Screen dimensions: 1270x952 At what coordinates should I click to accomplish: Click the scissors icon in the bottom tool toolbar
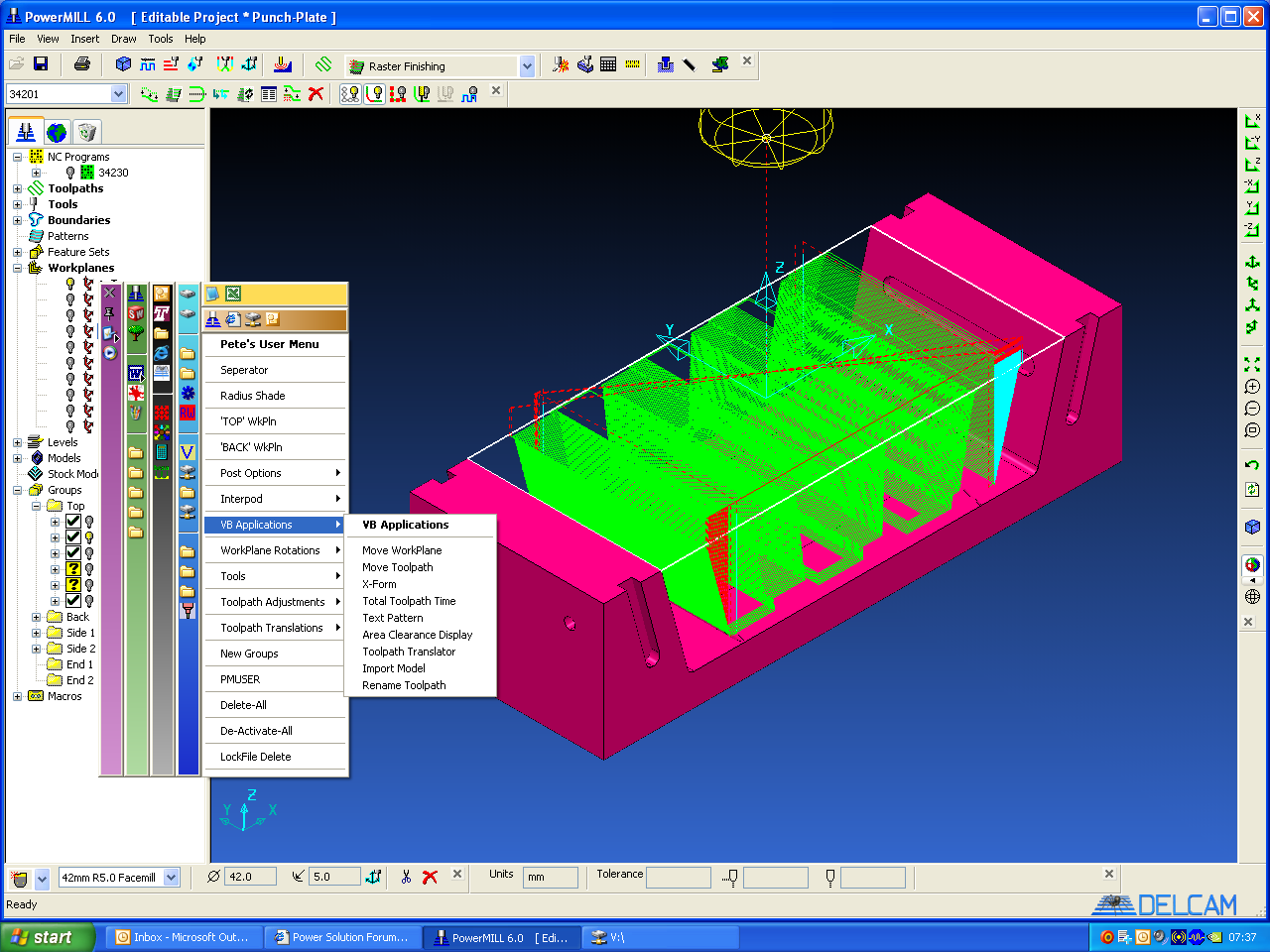click(406, 877)
